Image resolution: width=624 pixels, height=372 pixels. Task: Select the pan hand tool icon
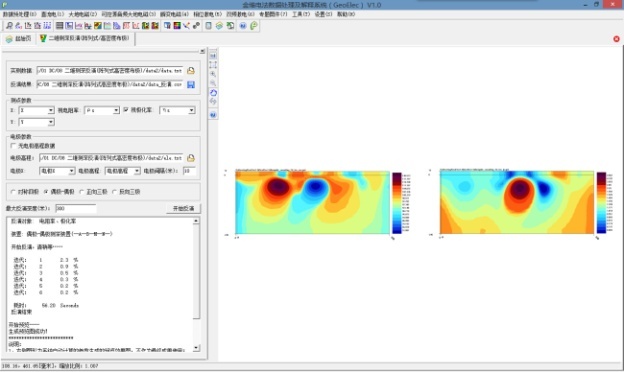pos(213,93)
